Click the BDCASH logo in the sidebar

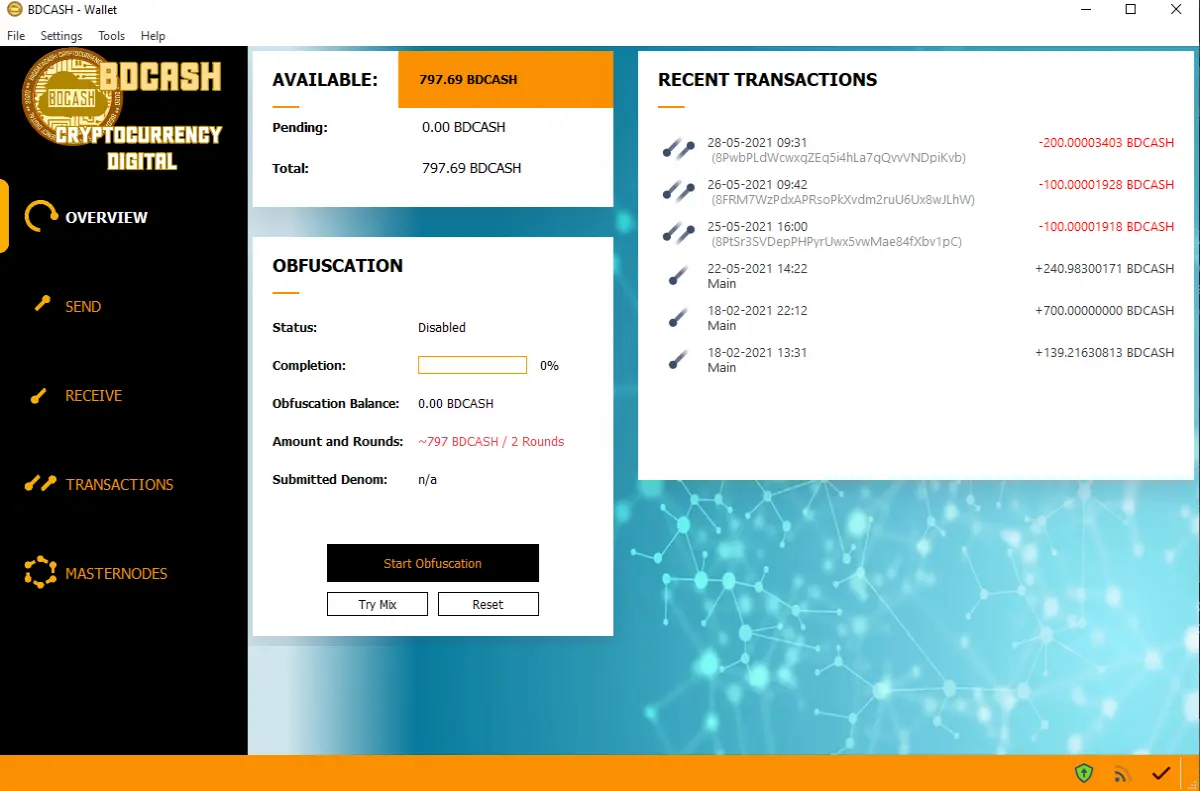[121, 111]
